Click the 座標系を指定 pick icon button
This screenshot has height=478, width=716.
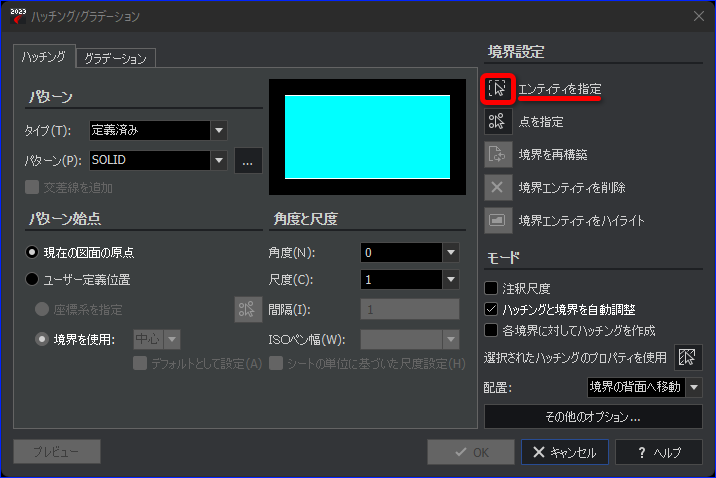(248, 310)
